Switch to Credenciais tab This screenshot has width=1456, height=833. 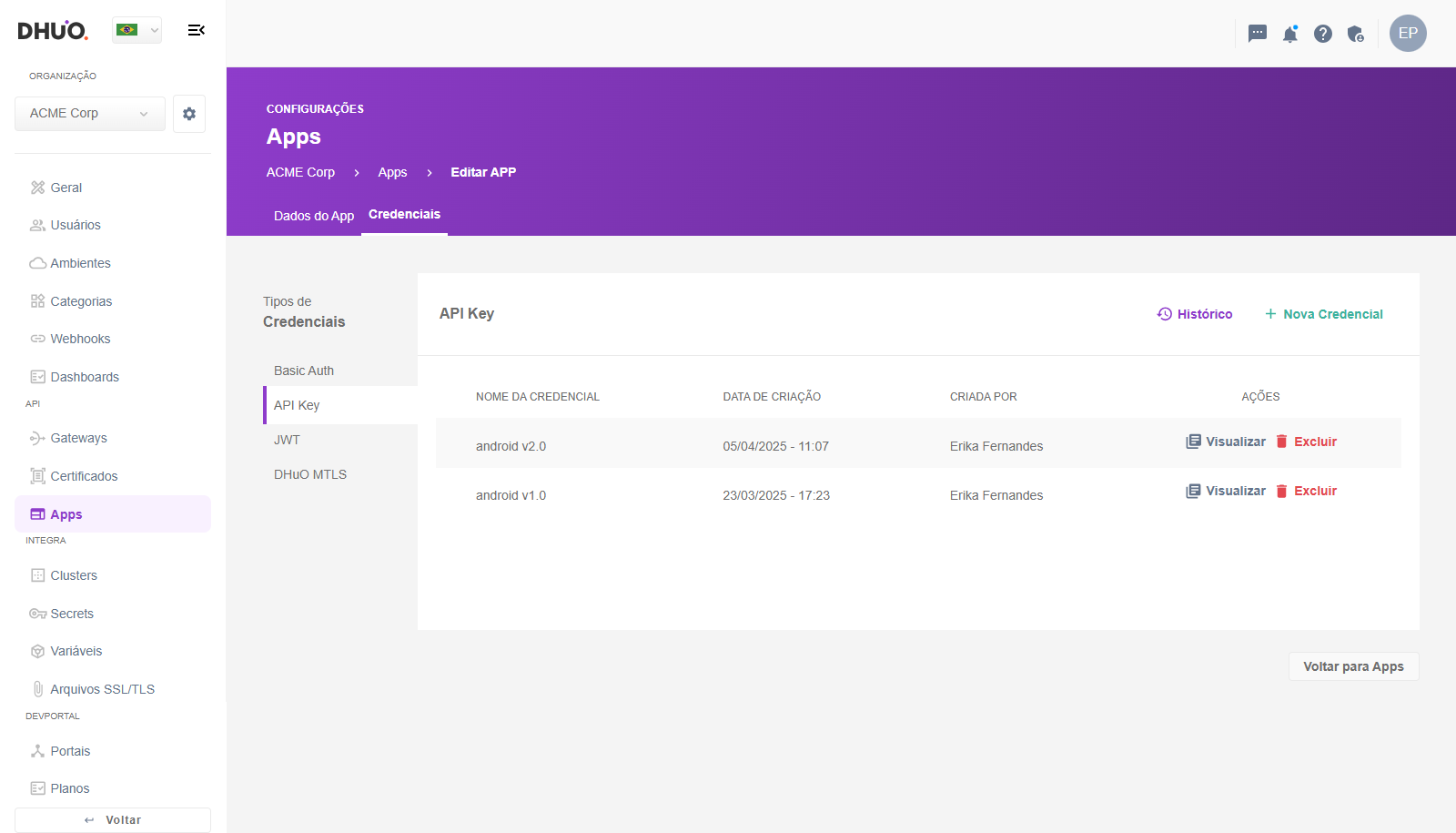pyautogui.click(x=404, y=215)
